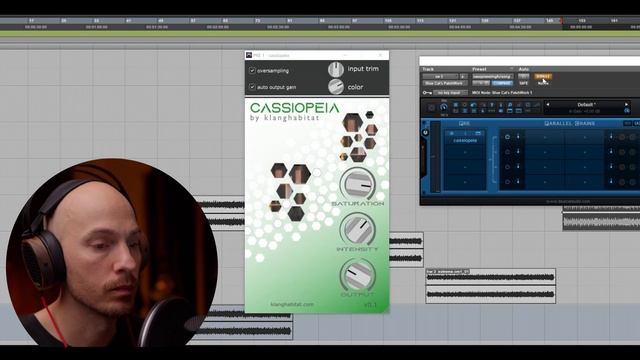Click the SAFE automation button
This screenshot has height=360, width=640.
tap(524, 83)
